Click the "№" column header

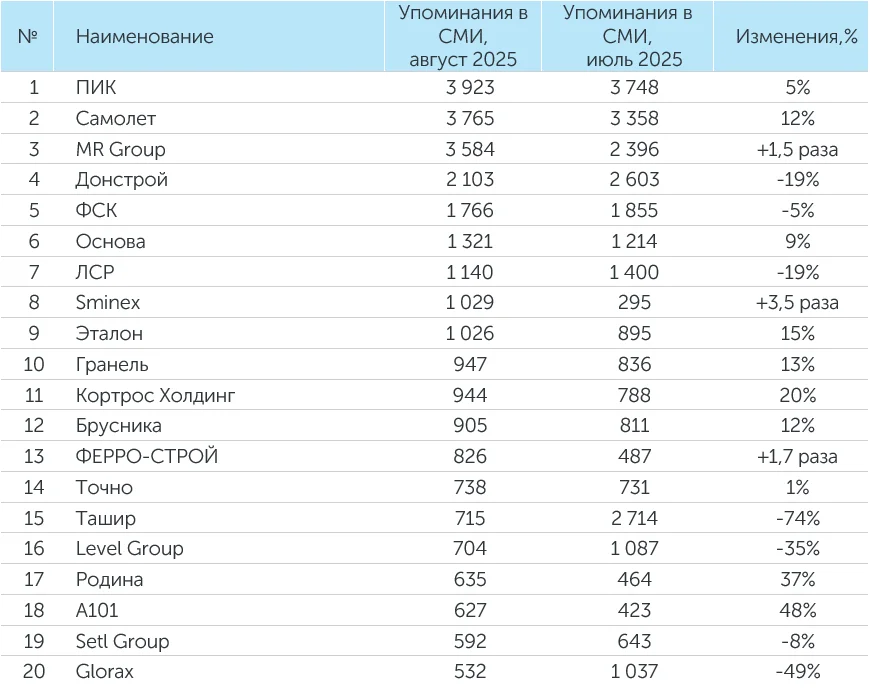tap(28, 37)
